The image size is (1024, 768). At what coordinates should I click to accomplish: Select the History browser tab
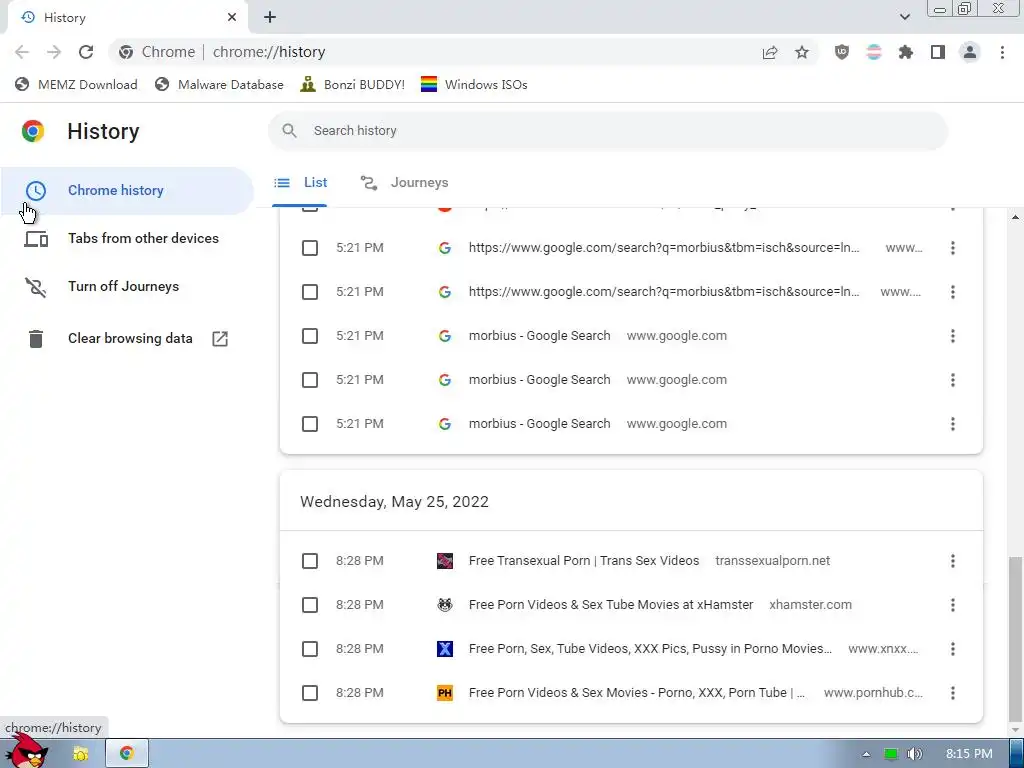pyautogui.click(x=127, y=18)
